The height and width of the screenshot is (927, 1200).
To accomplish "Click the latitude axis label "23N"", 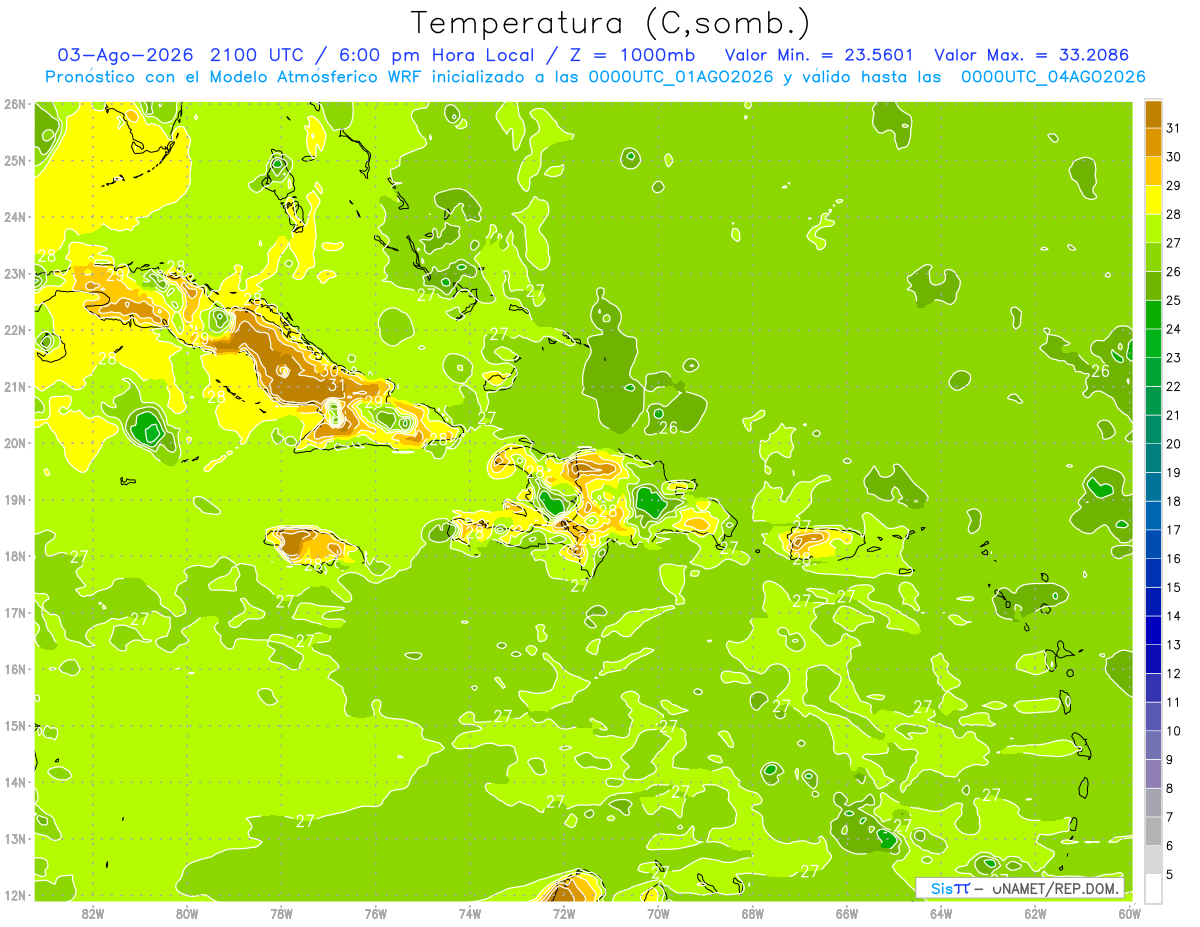I will 15,274.
